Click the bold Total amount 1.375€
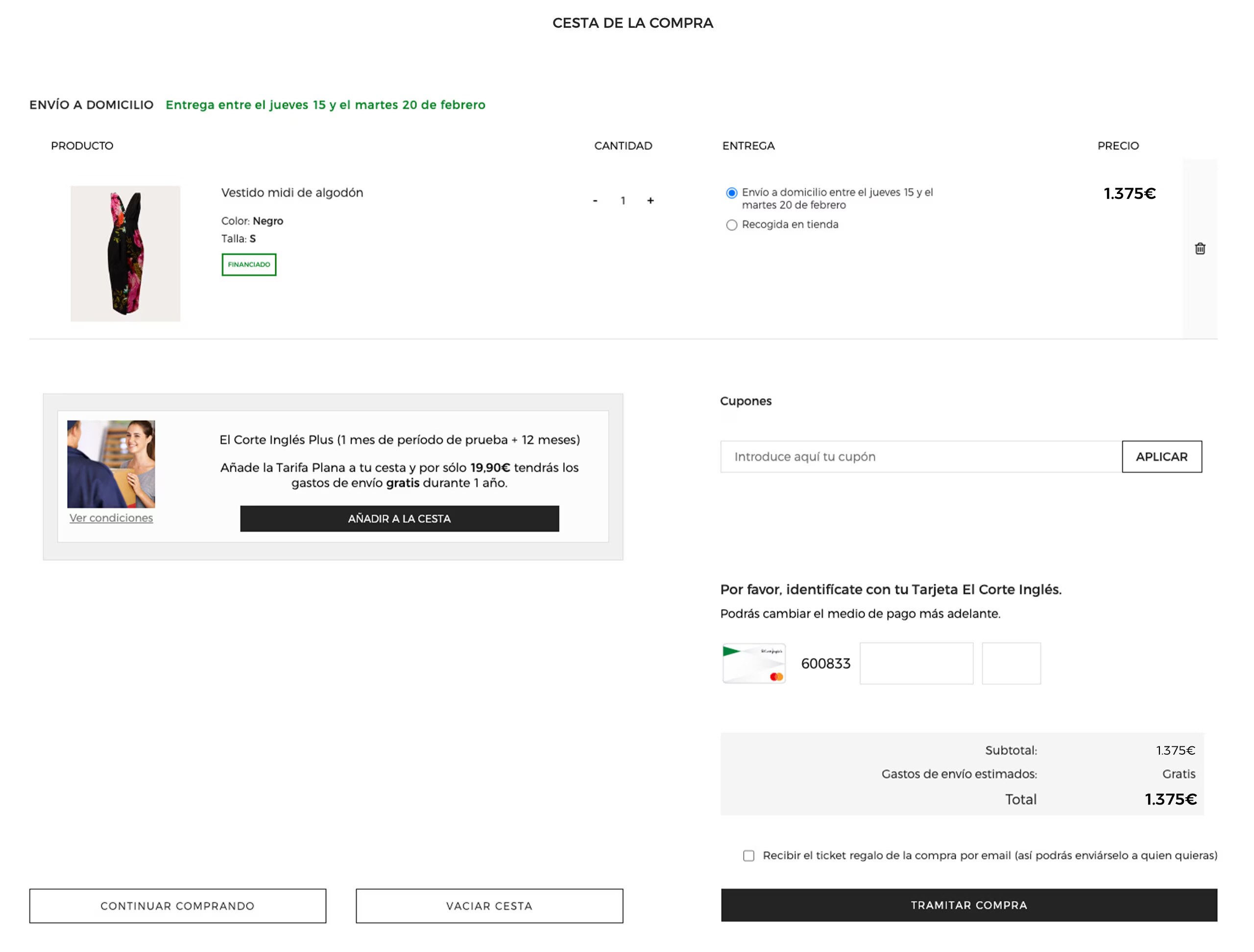The width and height of the screenshot is (1254, 952). click(1171, 799)
